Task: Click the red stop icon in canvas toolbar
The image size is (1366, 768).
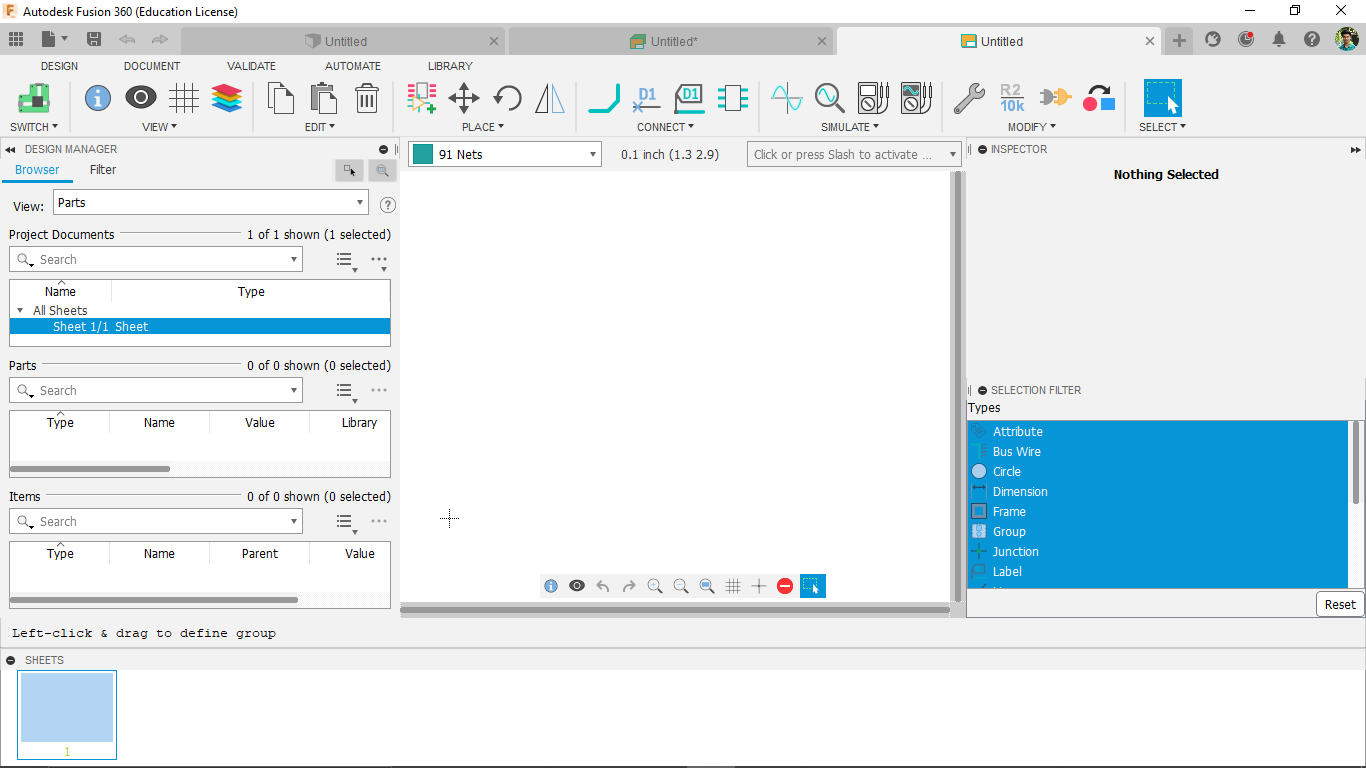Action: tap(785, 586)
